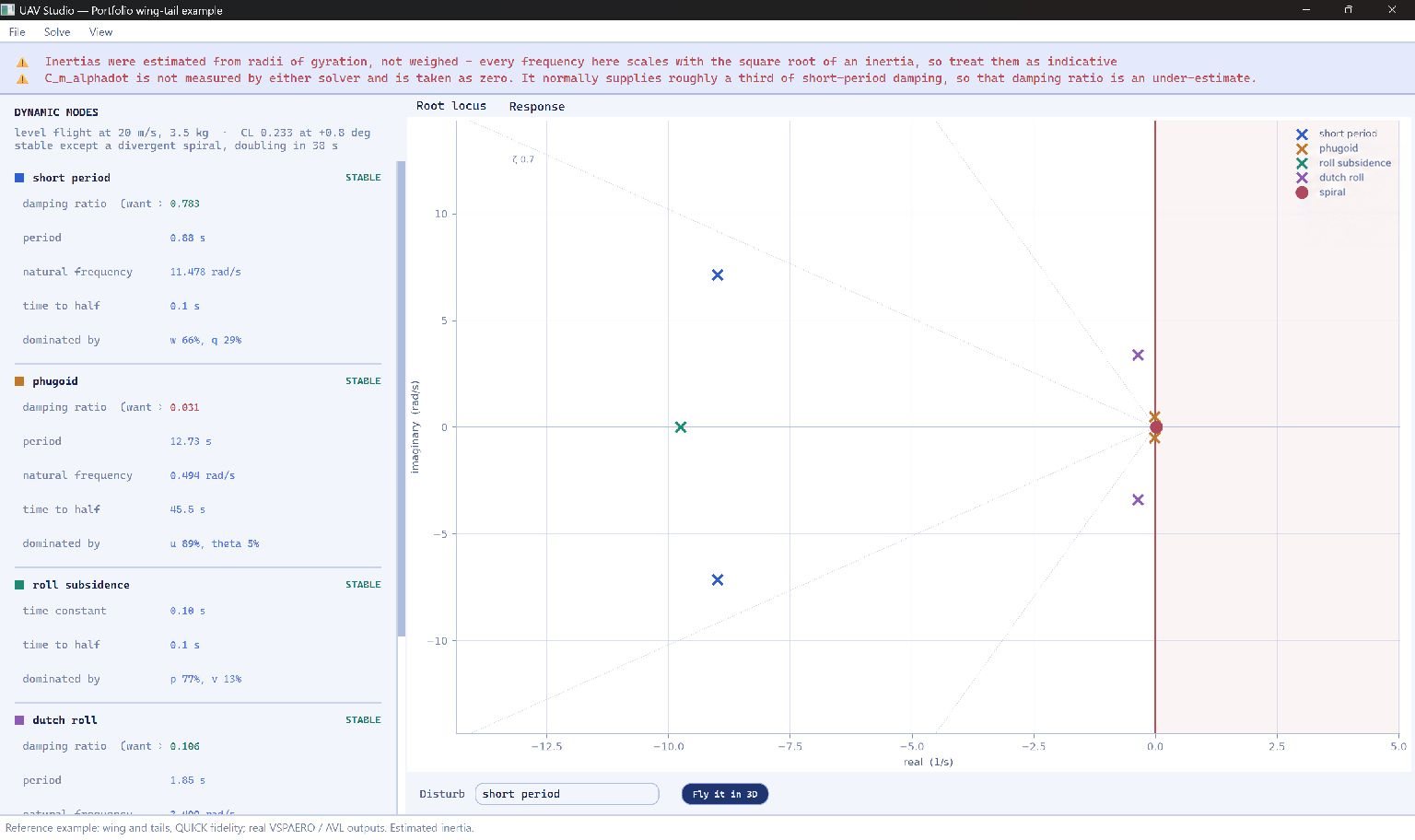1415x840 pixels.
Task: Click the Dynamic Modes panel scrollbar
Action: 401,399
